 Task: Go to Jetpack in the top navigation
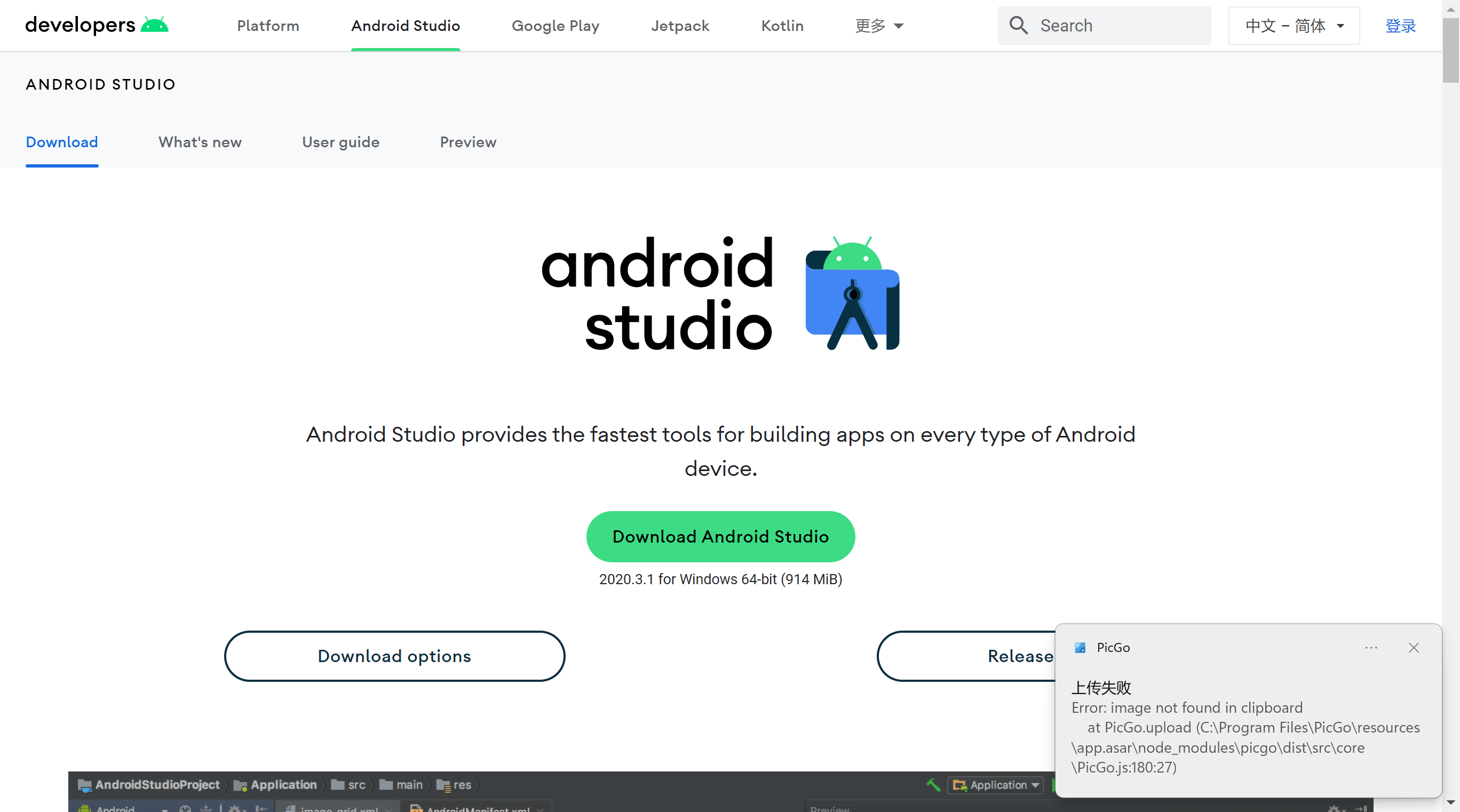pyautogui.click(x=679, y=26)
